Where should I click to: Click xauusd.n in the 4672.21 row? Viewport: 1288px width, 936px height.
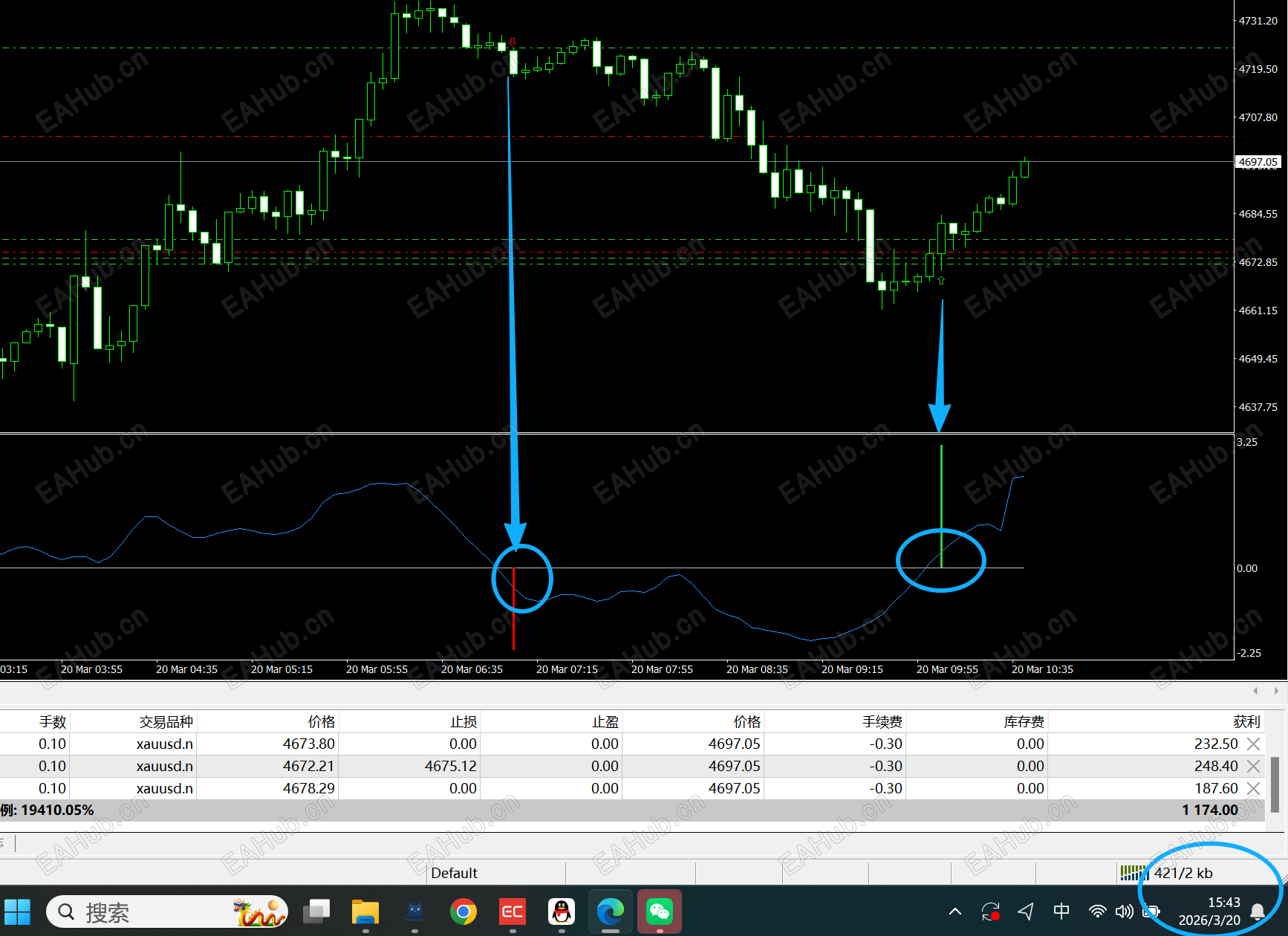tap(165, 766)
